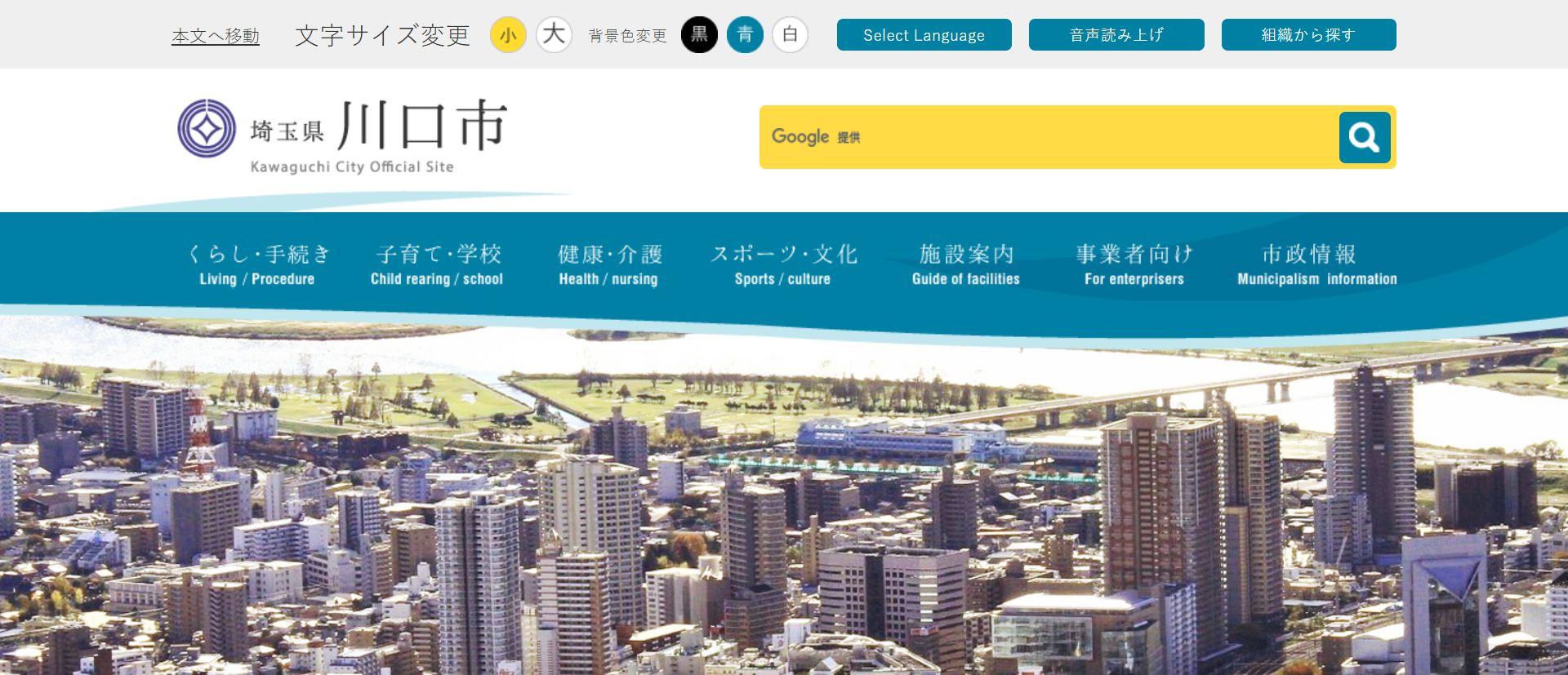Change background color to black (黒)
The width and height of the screenshot is (1568, 675).
point(699,35)
